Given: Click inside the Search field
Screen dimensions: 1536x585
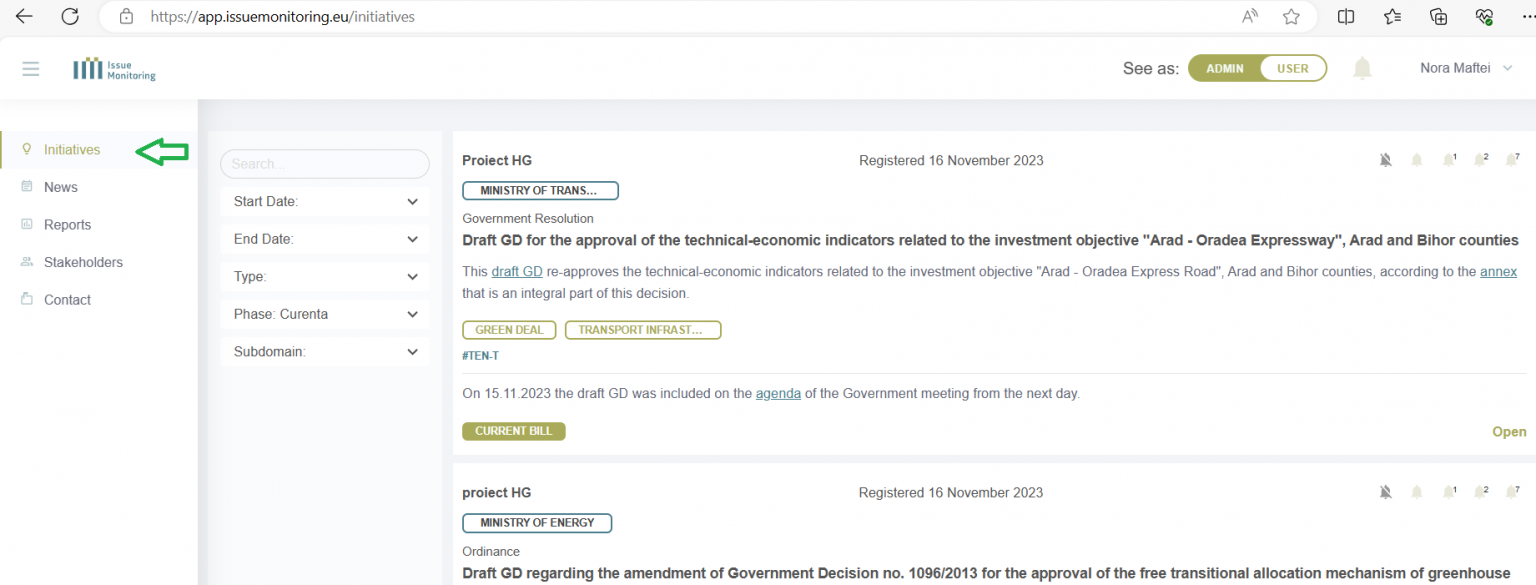Looking at the screenshot, I should tap(324, 163).
